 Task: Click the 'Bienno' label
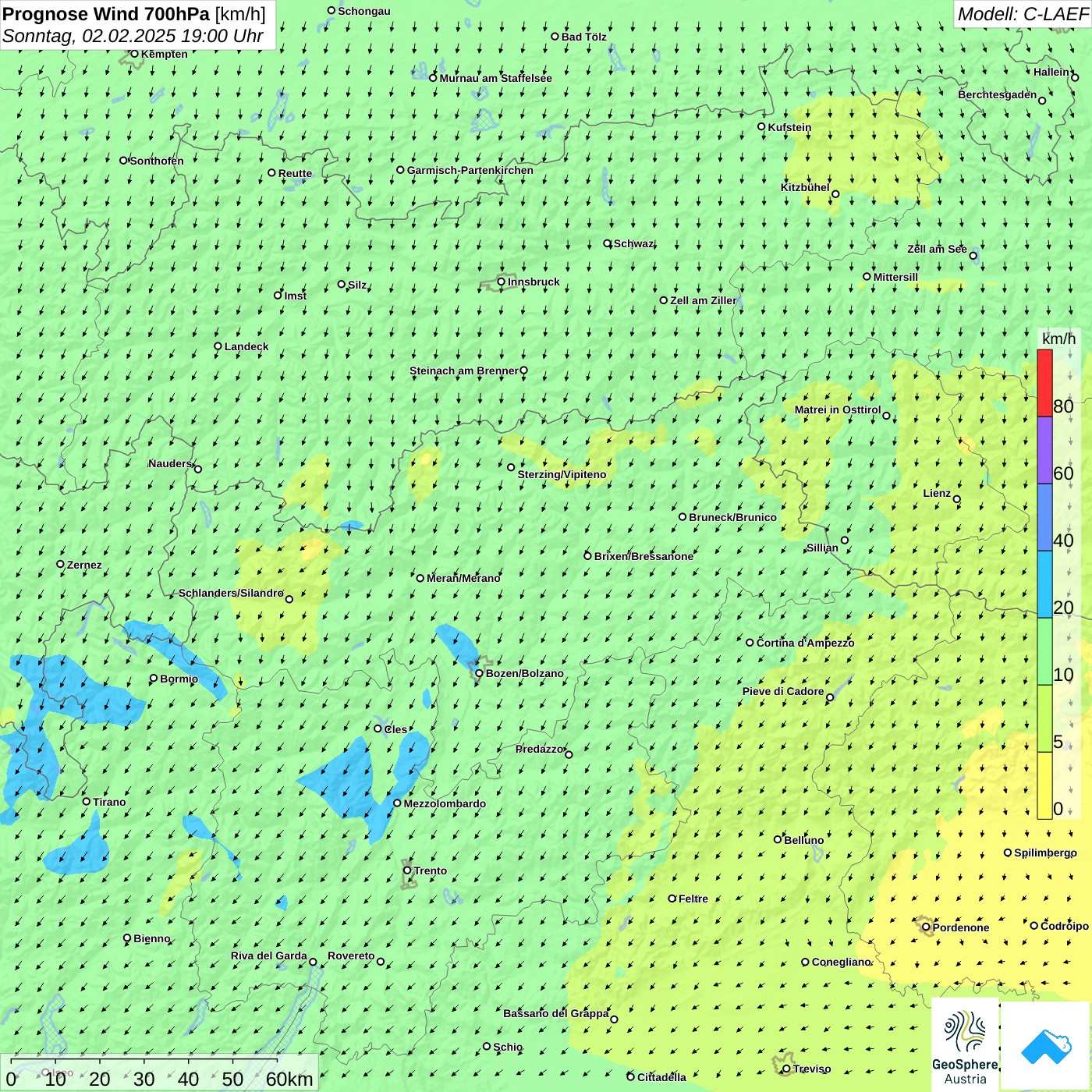pyautogui.click(x=151, y=938)
